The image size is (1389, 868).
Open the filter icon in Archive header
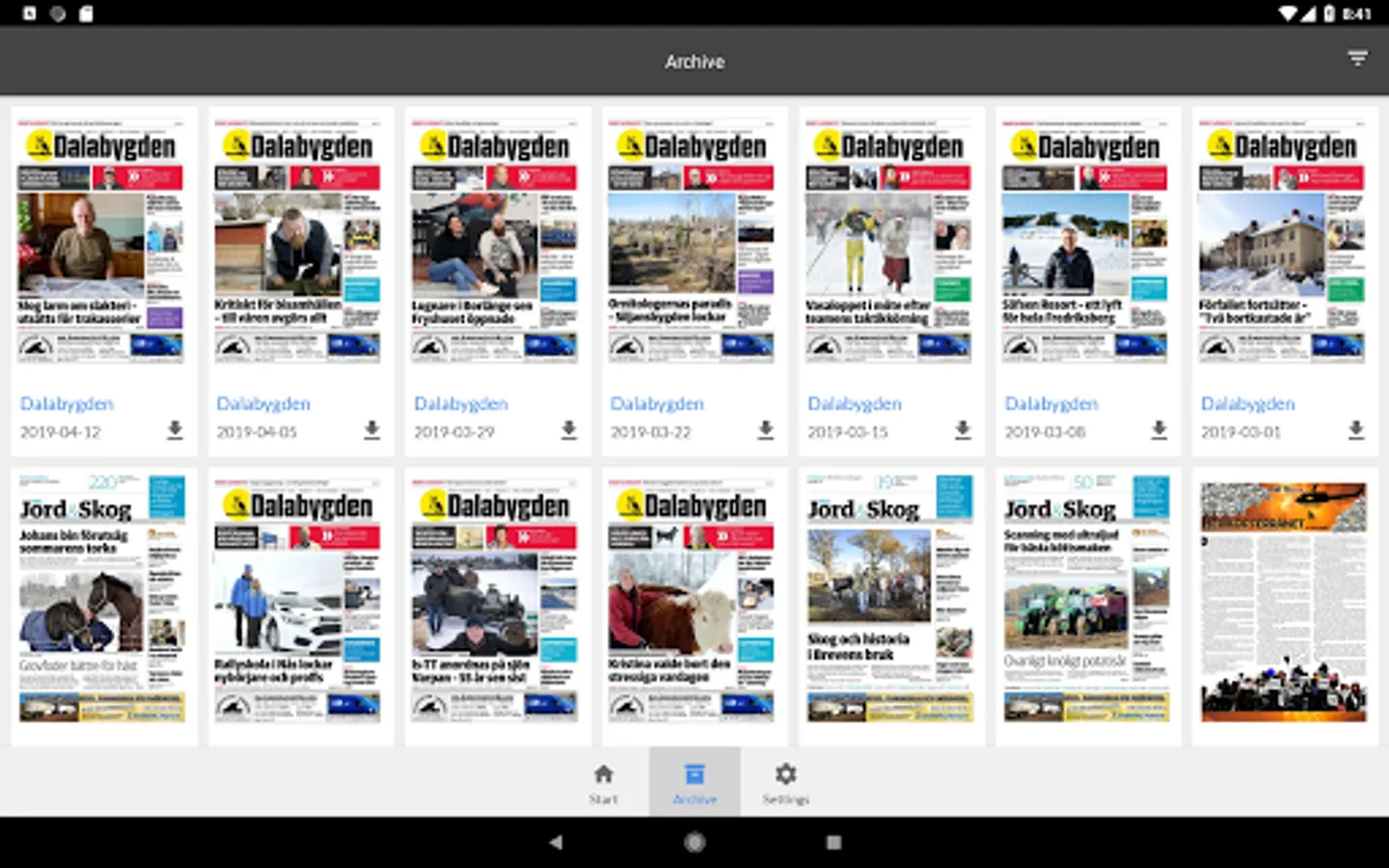coord(1357,60)
